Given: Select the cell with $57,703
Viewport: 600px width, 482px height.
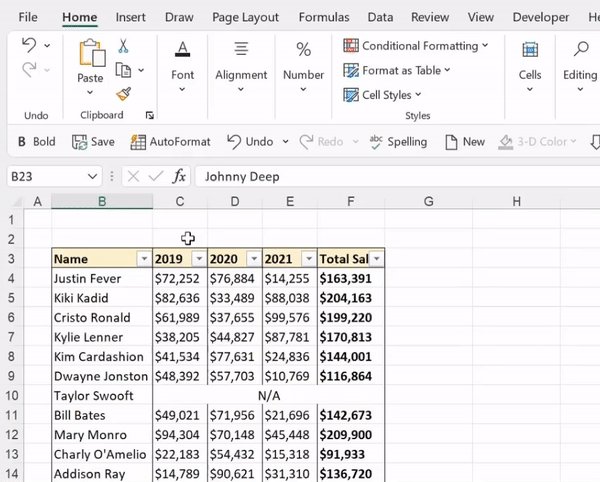Looking at the screenshot, I should pos(235,376).
